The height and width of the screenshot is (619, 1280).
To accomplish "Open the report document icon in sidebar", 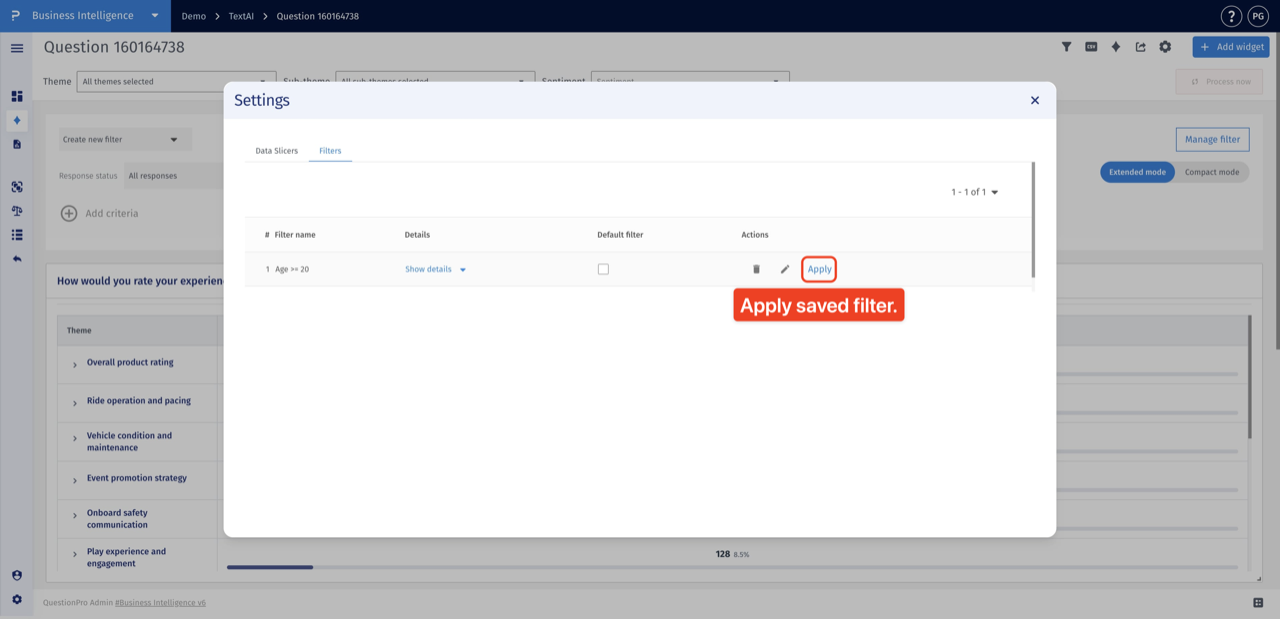I will click(x=17, y=144).
